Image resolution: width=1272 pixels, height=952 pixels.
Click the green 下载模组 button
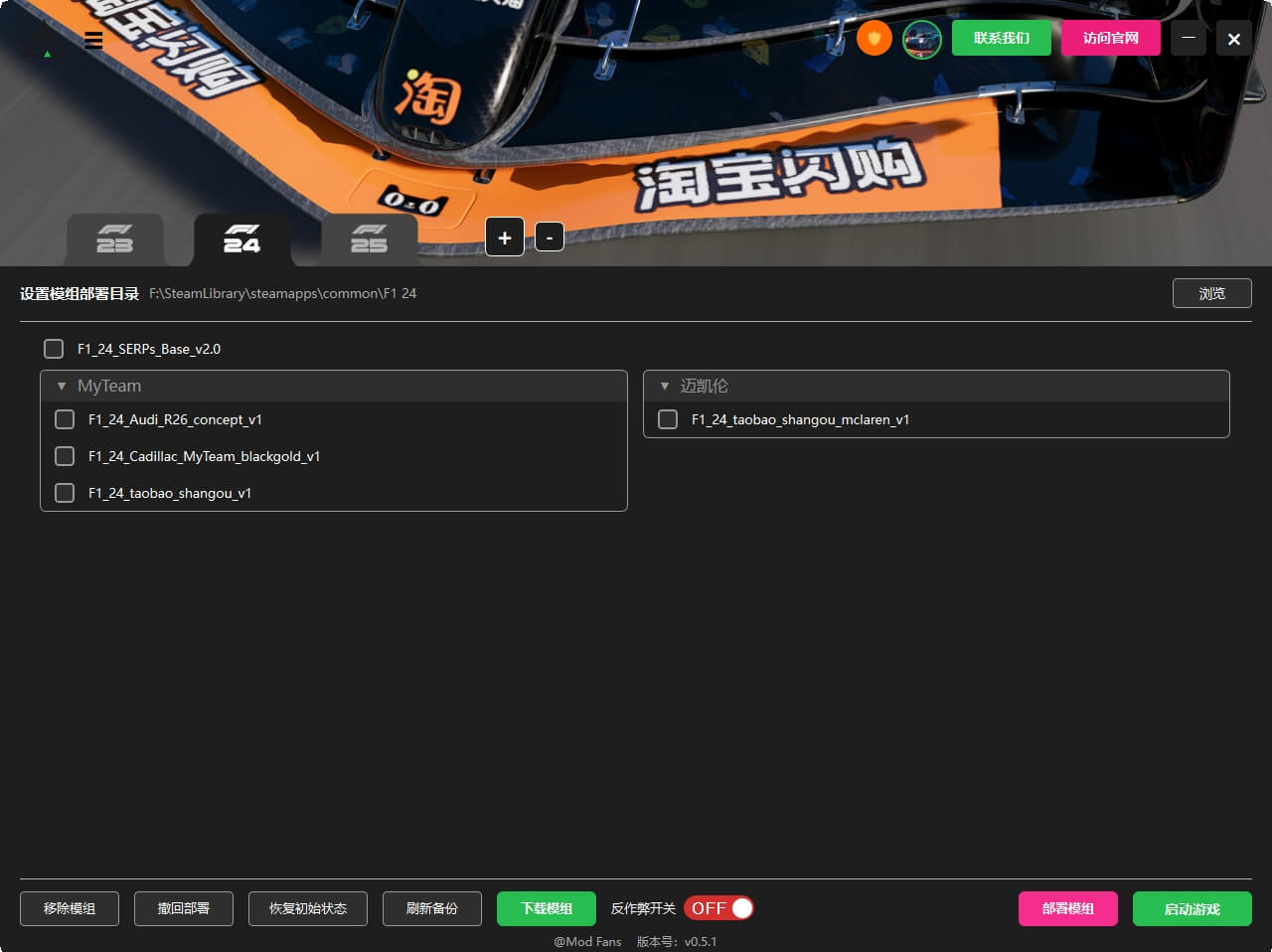[547, 908]
